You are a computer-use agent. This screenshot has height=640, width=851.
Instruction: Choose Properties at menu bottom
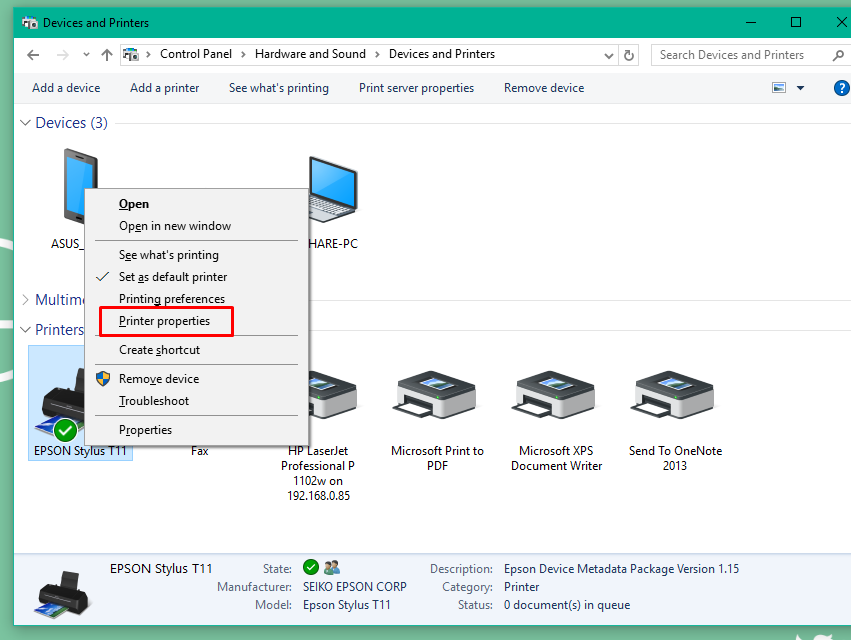coord(145,430)
